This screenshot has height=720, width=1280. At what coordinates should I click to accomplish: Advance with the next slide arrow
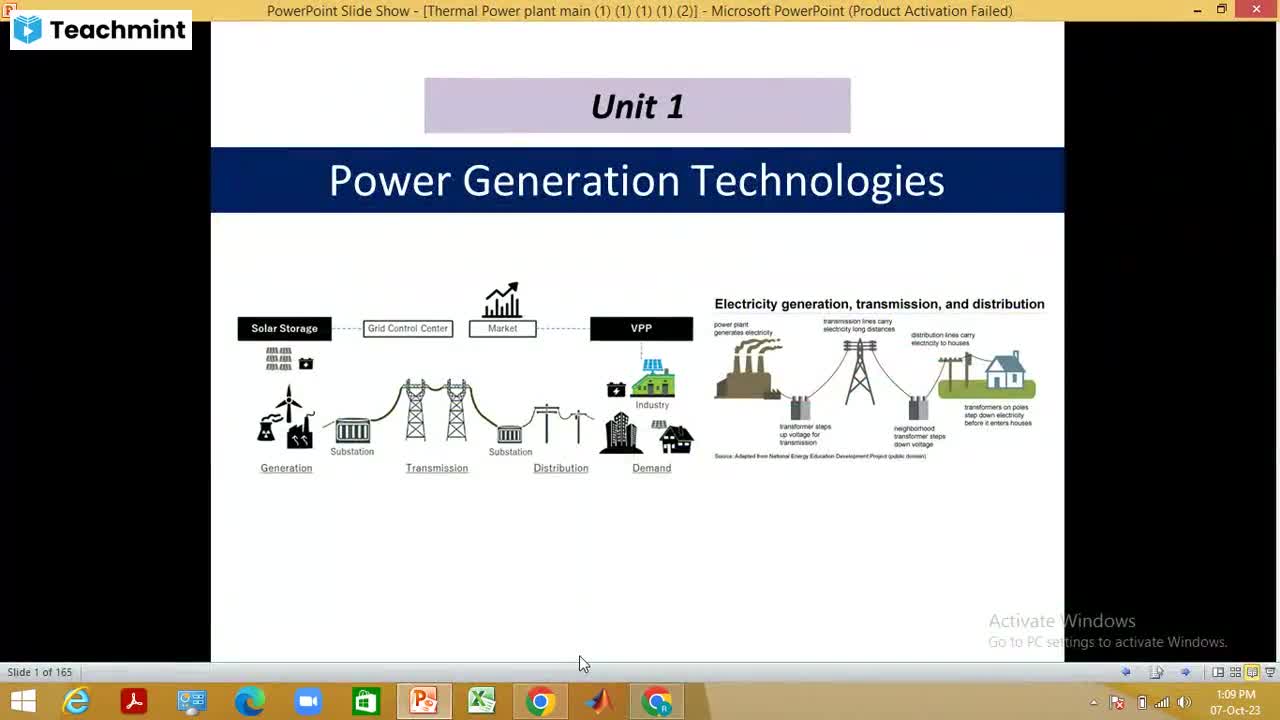(x=1185, y=672)
